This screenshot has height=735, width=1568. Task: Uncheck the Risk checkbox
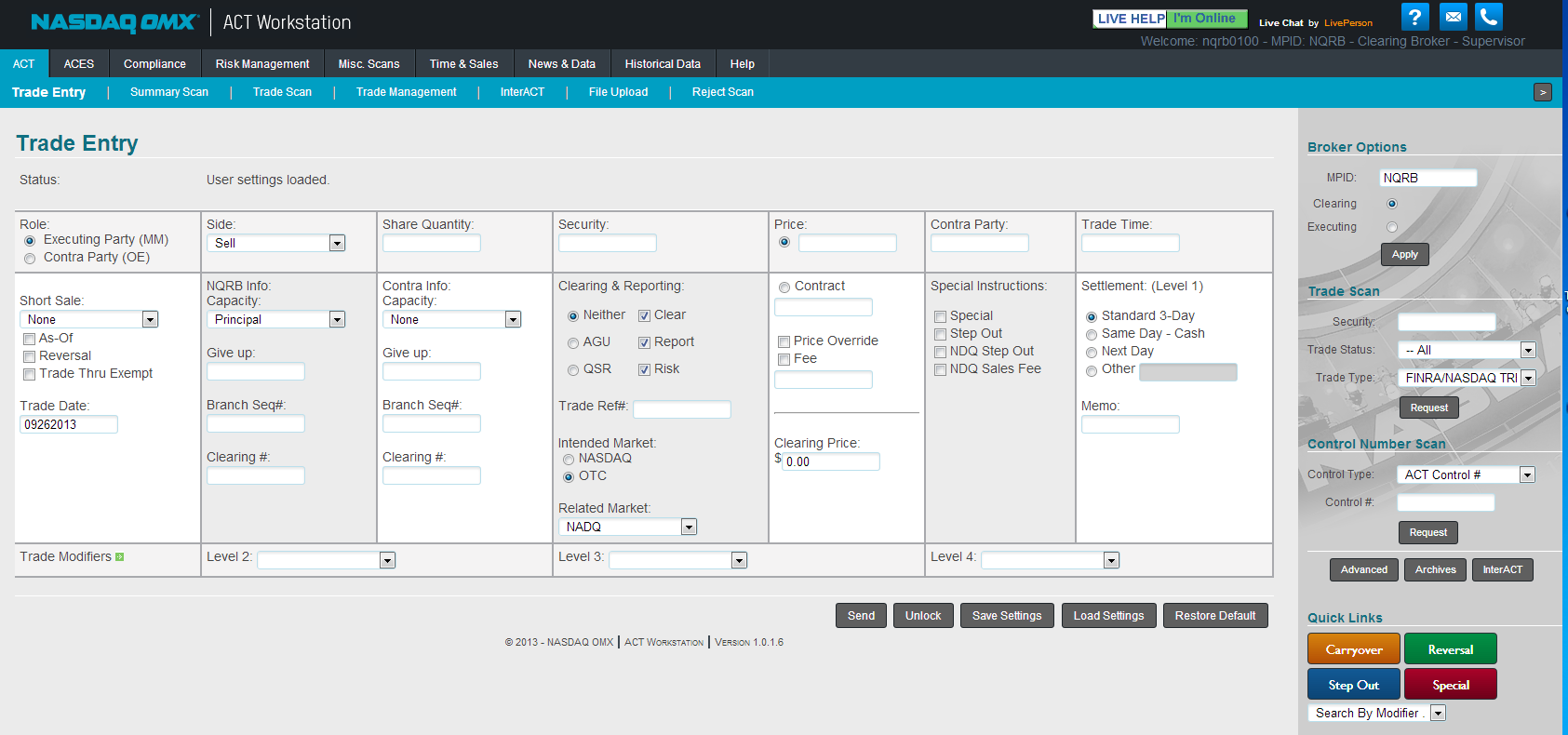(x=644, y=370)
